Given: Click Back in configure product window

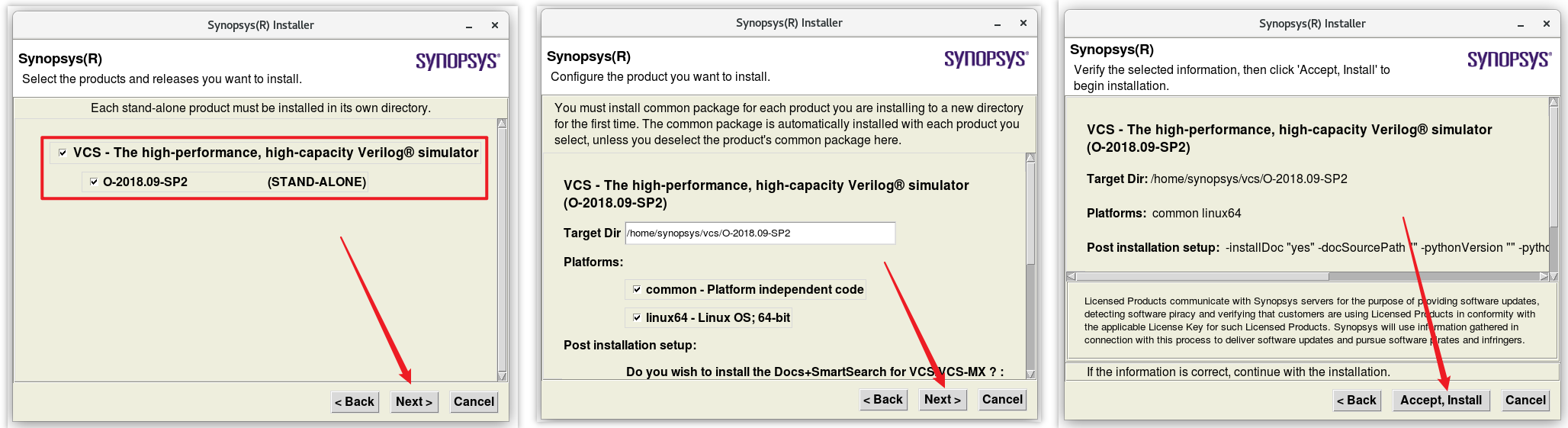Looking at the screenshot, I should pyautogui.click(x=883, y=399).
